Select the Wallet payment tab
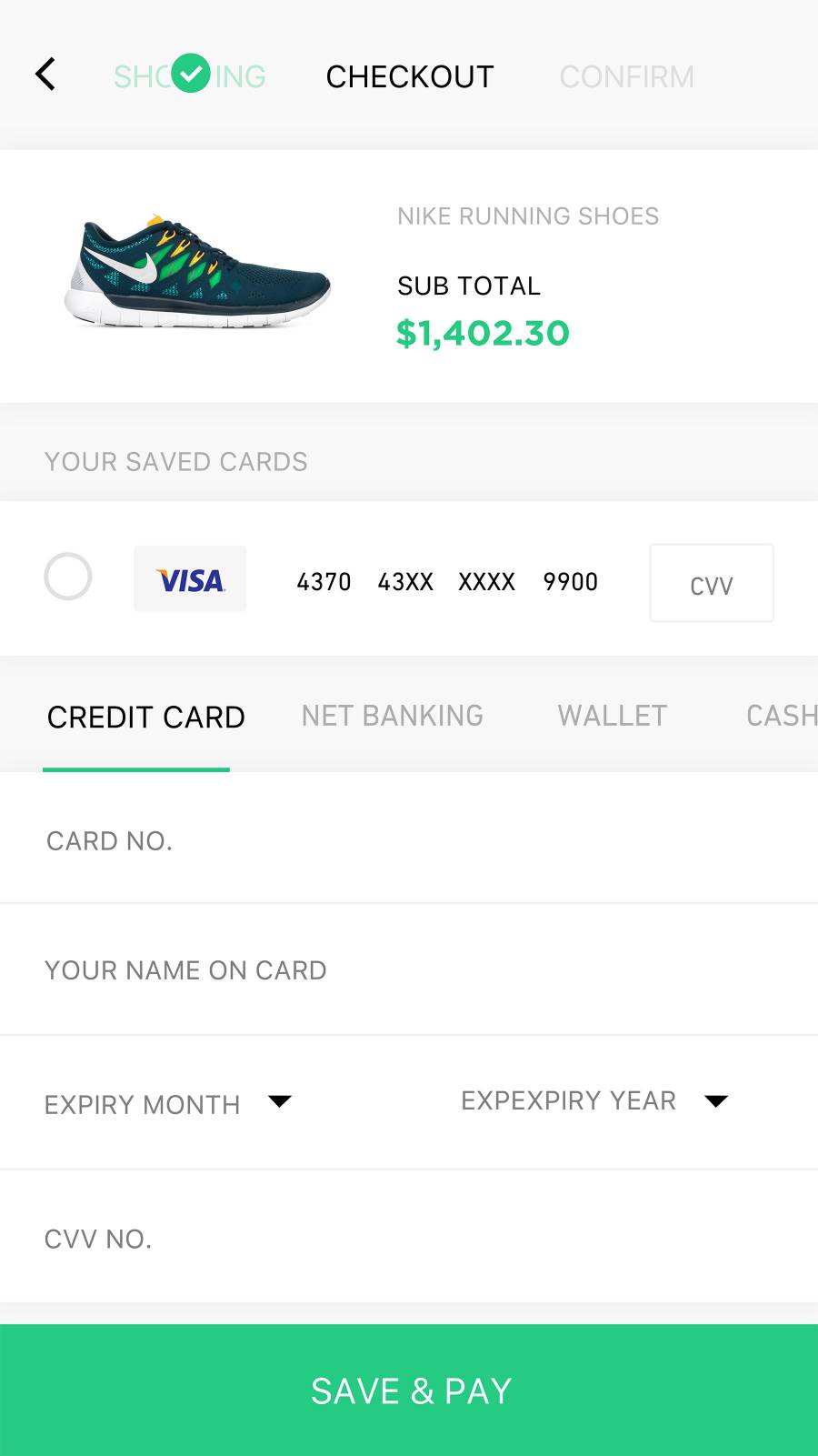 click(613, 717)
